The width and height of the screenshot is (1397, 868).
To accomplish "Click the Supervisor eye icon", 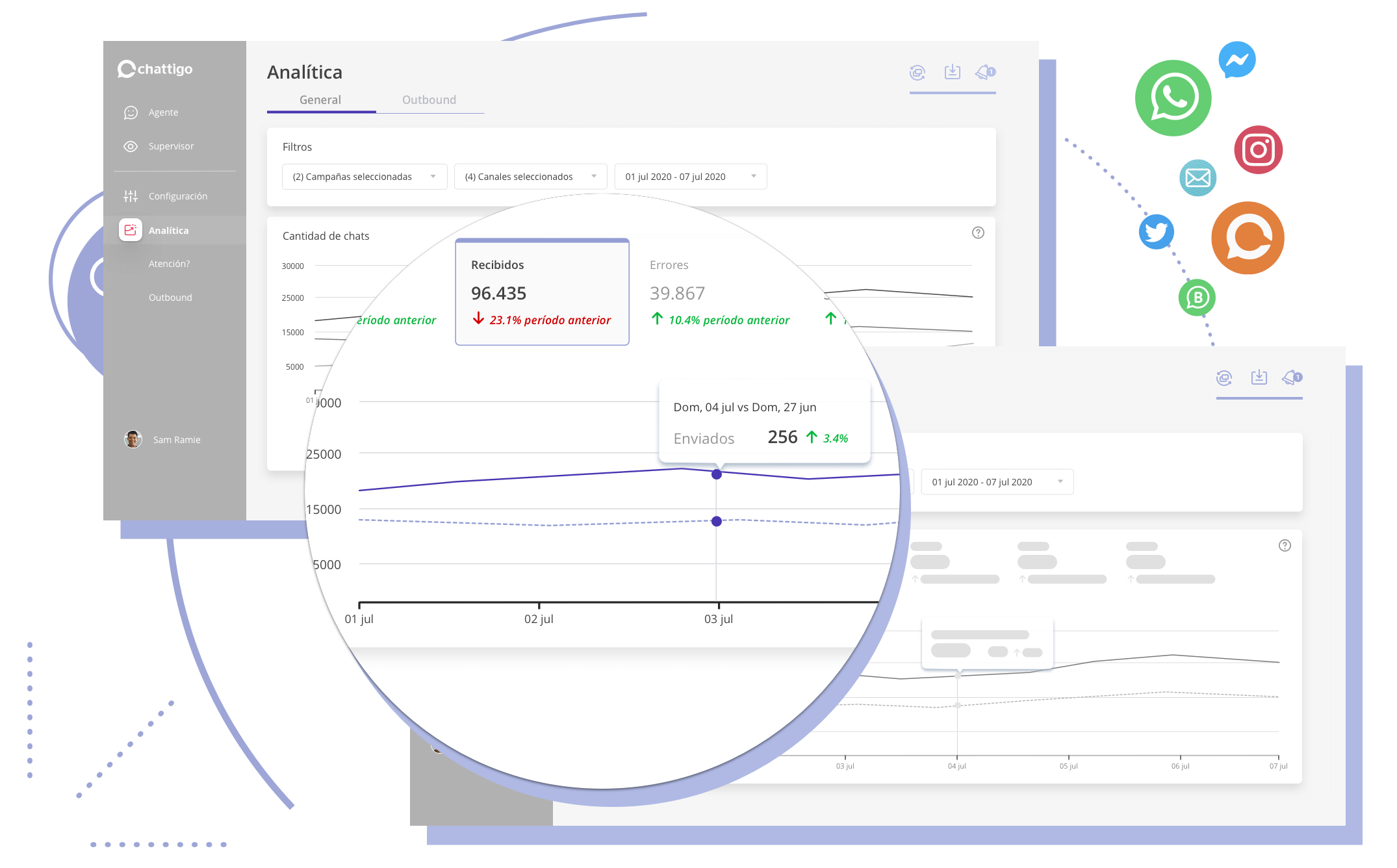I will point(131,146).
